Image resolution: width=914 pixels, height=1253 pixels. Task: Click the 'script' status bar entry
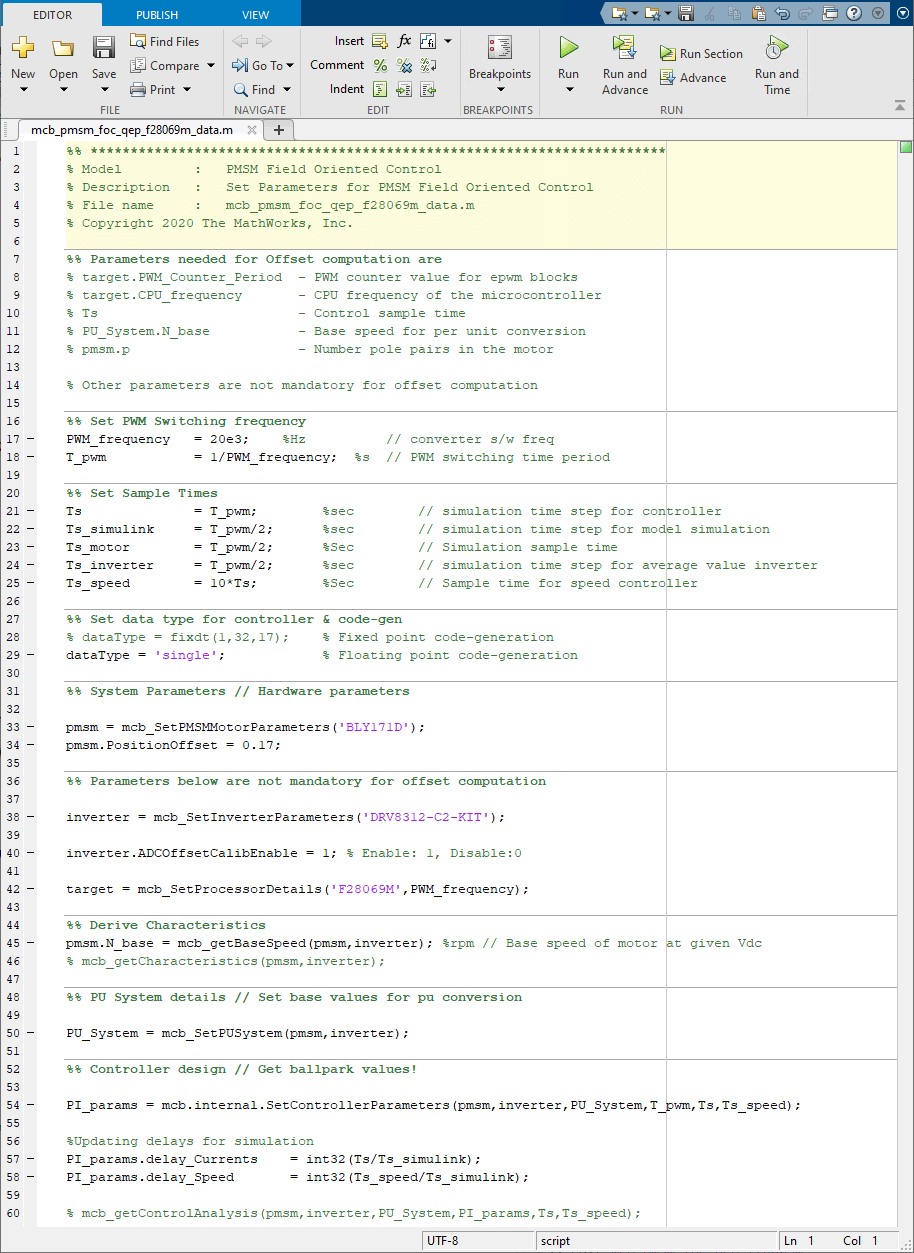pyautogui.click(x=556, y=1241)
